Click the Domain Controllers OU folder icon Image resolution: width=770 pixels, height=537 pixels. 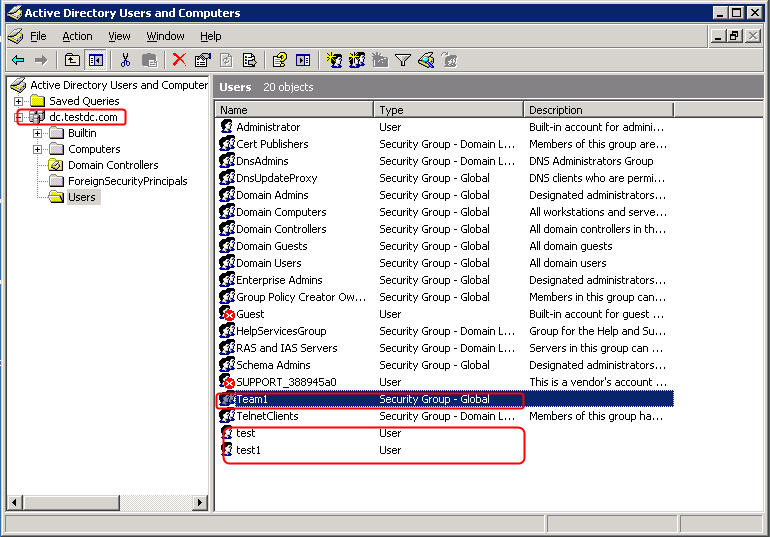click(56, 165)
